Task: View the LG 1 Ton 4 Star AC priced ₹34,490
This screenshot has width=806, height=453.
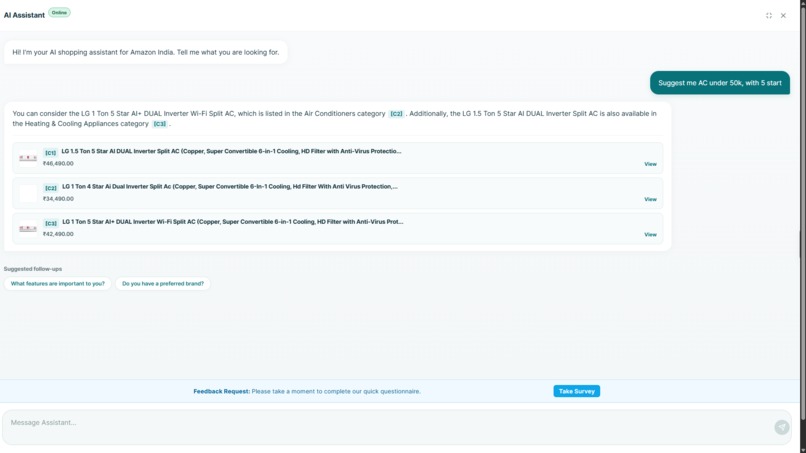Action: (x=650, y=199)
